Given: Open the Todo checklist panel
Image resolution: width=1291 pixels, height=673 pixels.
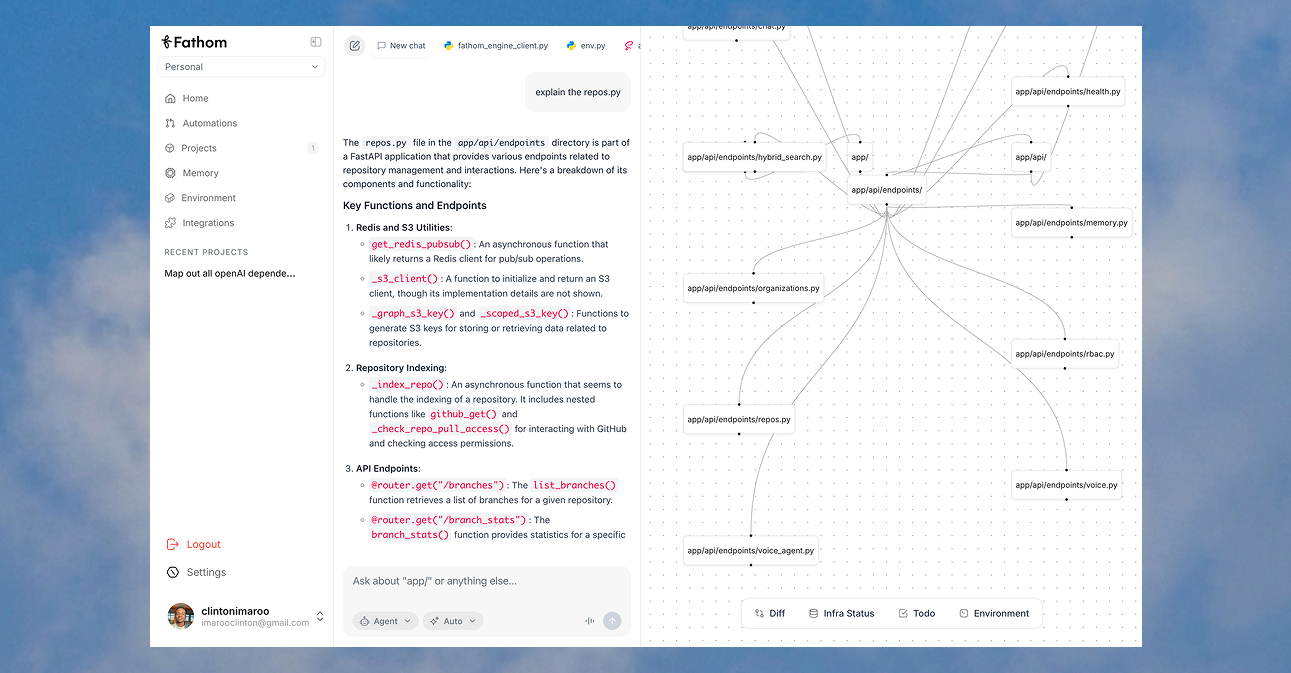Looking at the screenshot, I should pyautogui.click(x=916, y=613).
